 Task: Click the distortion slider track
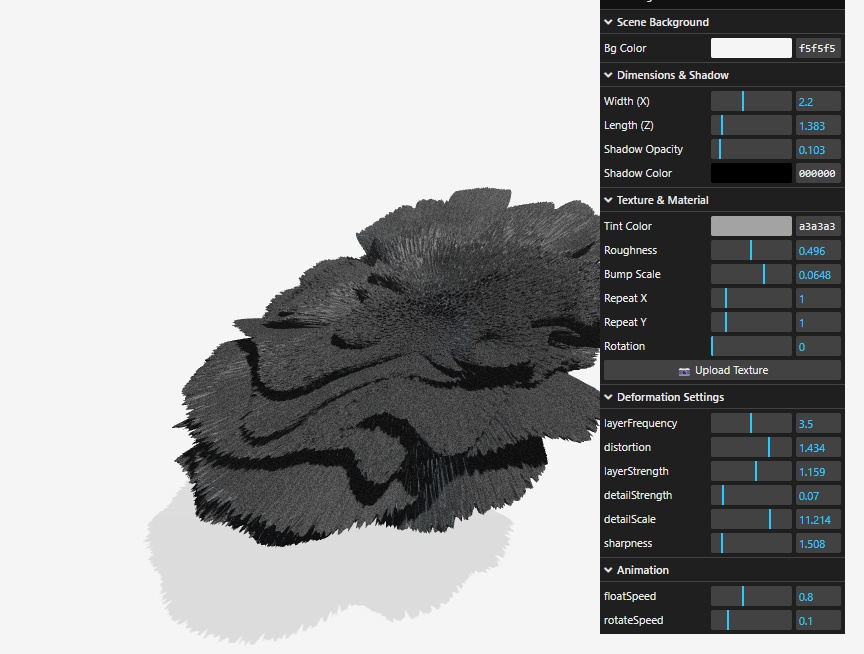point(751,447)
